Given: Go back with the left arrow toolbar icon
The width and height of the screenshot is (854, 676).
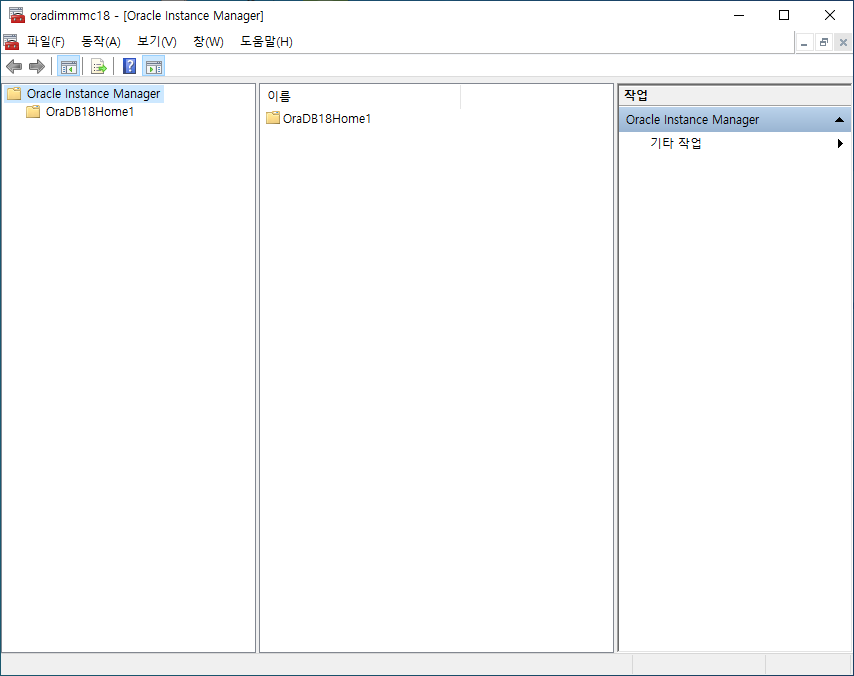Looking at the screenshot, I should click(14, 67).
